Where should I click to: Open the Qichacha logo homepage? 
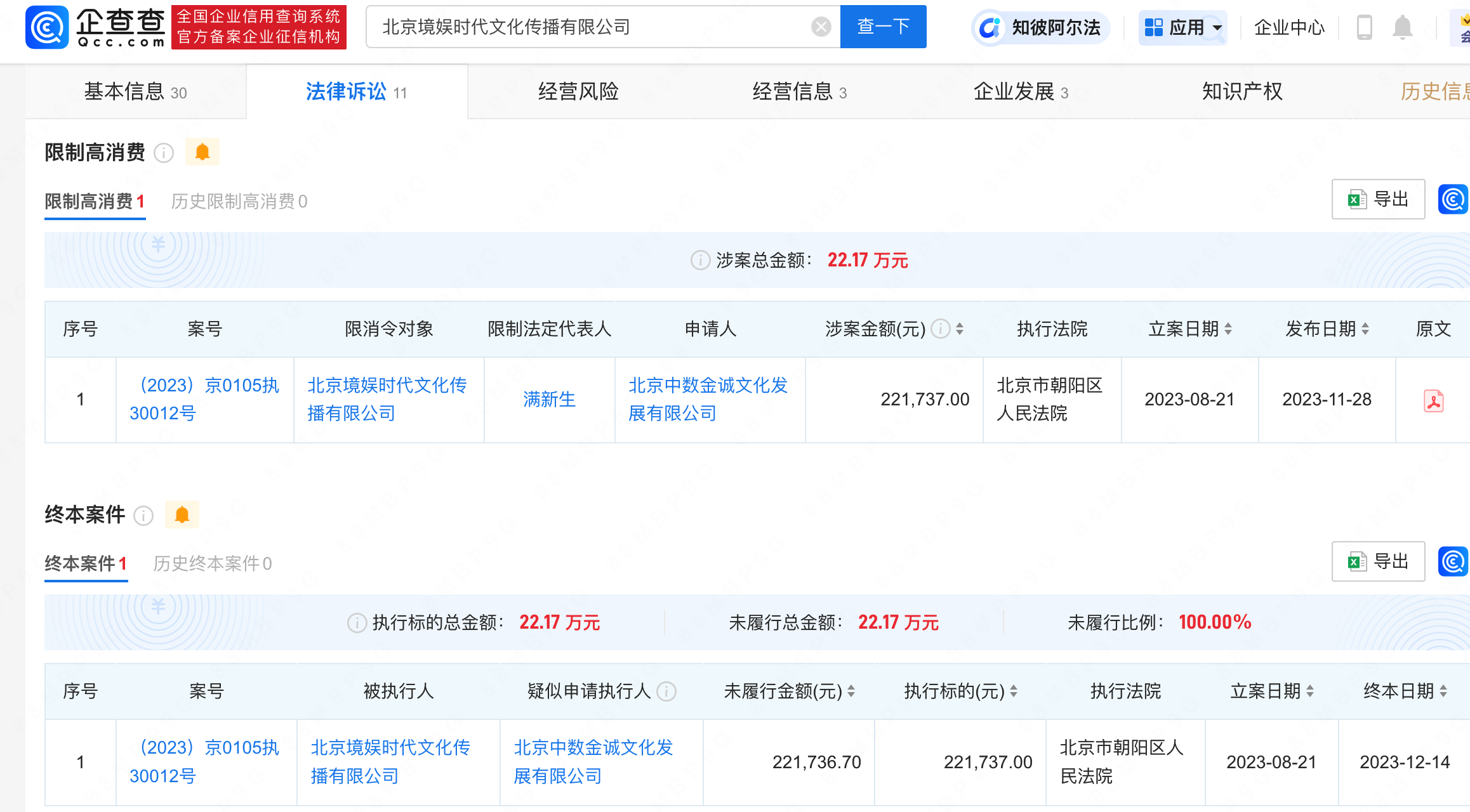click(95, 27)
